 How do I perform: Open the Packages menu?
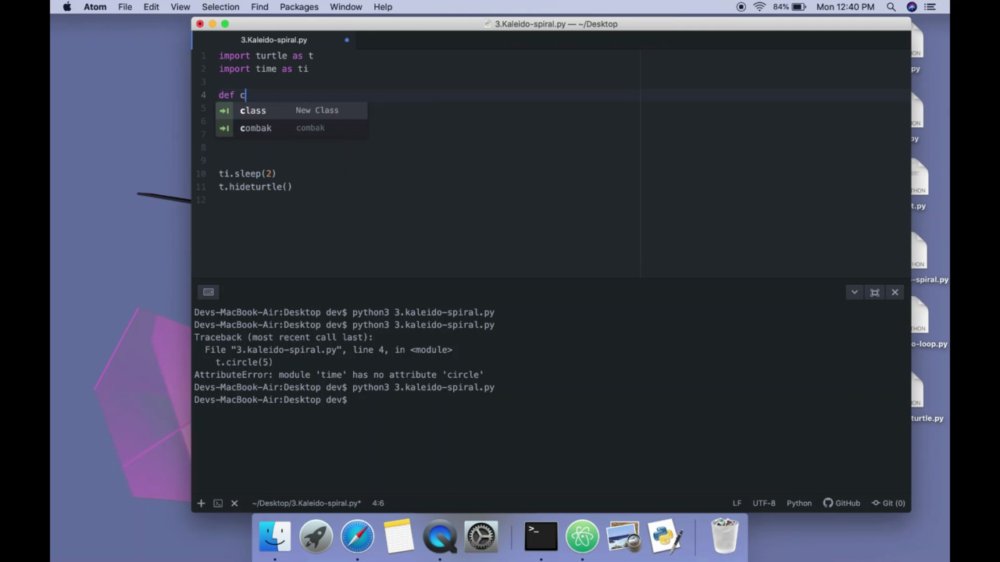pos(298,7)
